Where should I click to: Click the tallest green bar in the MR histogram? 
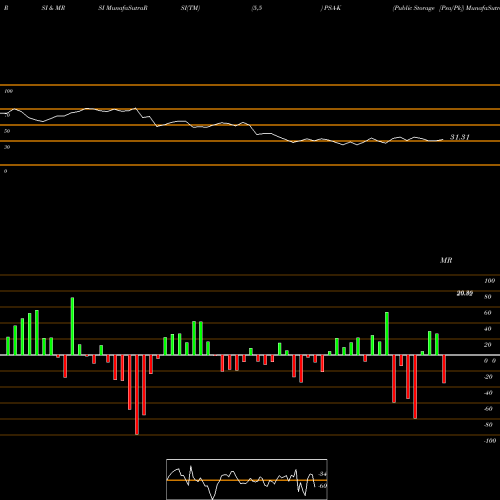tap(72, 326)
